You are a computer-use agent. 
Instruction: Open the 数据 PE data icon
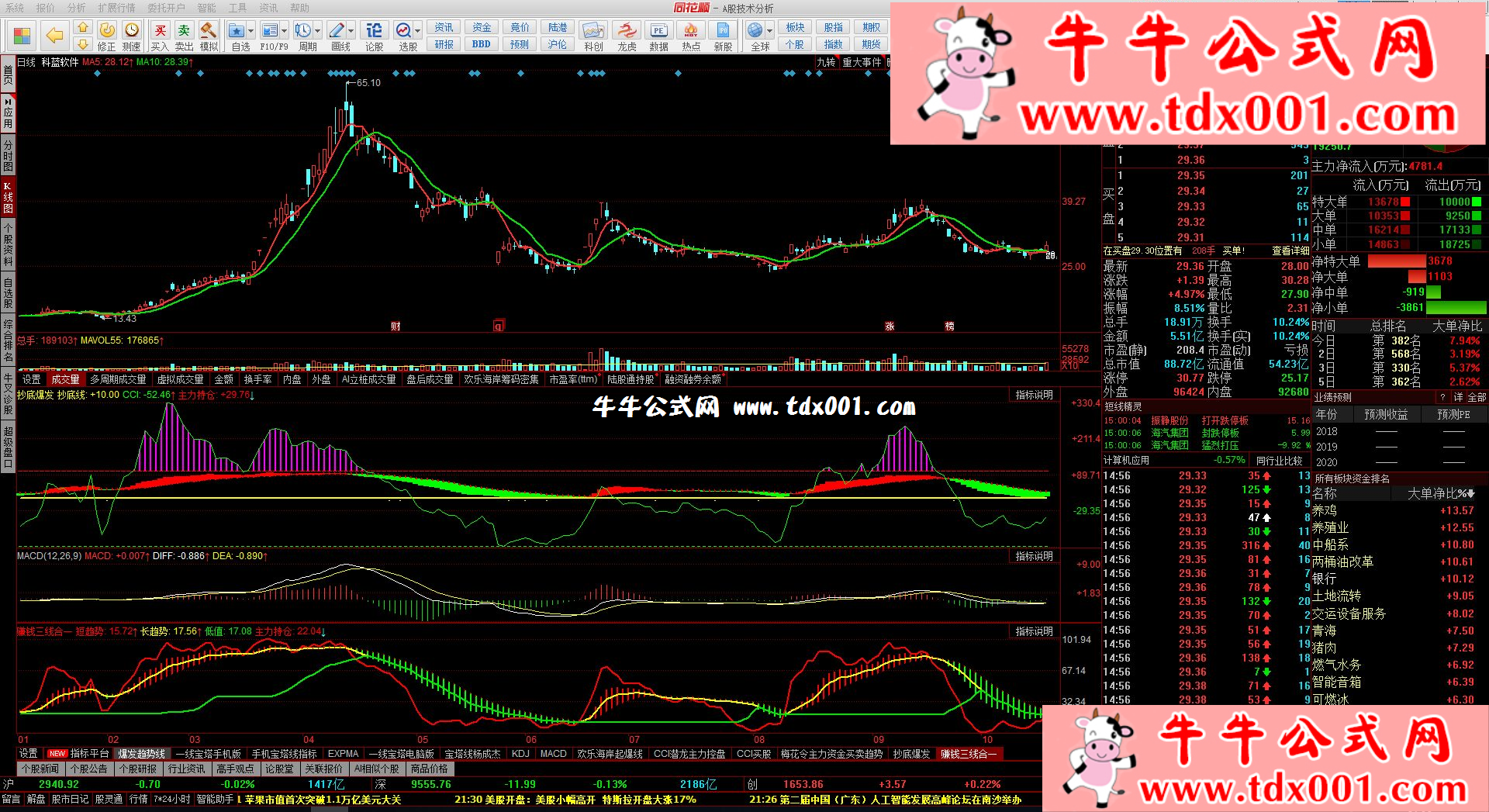[x=658, y=31]
